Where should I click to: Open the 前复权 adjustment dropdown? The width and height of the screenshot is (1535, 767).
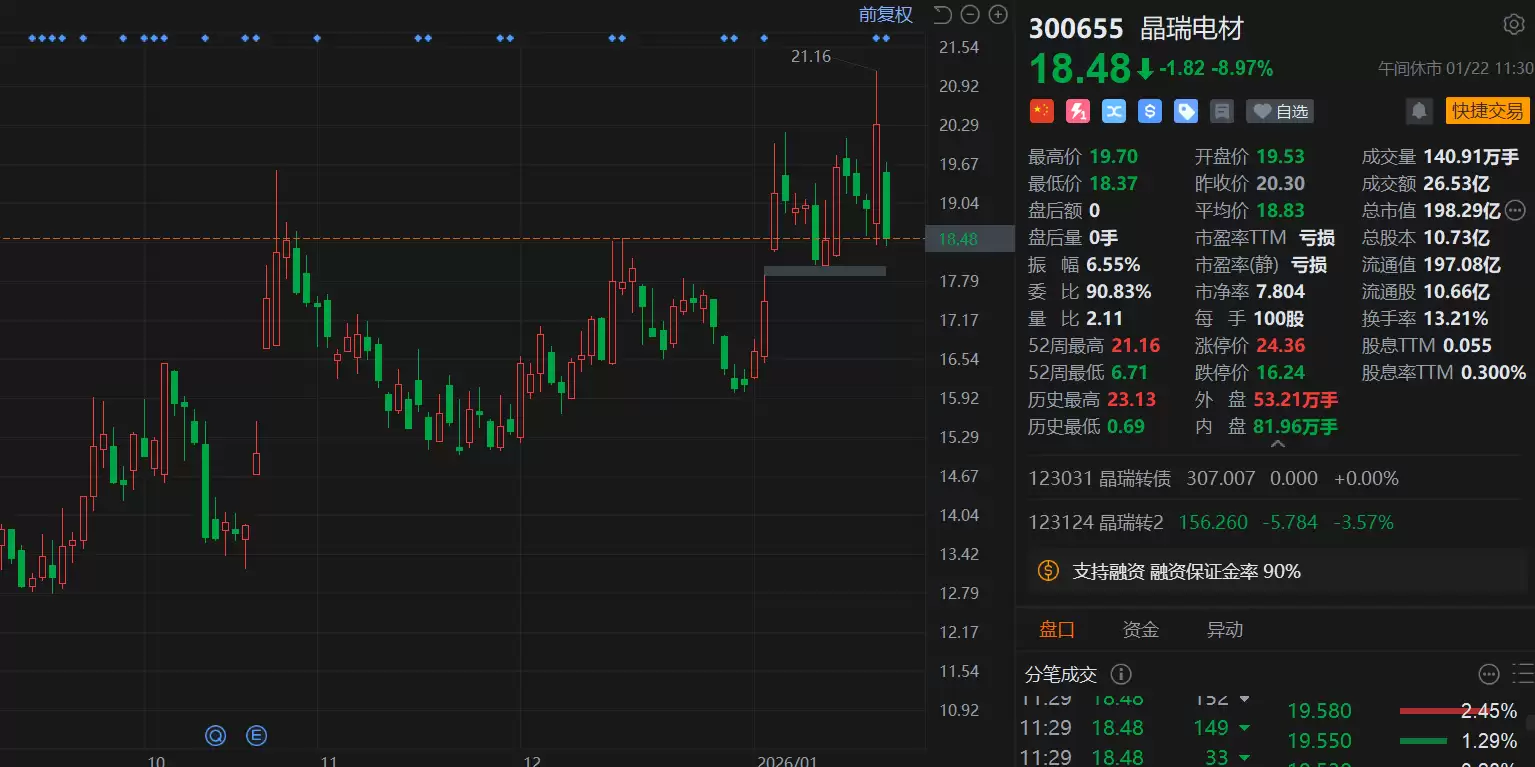(x=885, y=14)
